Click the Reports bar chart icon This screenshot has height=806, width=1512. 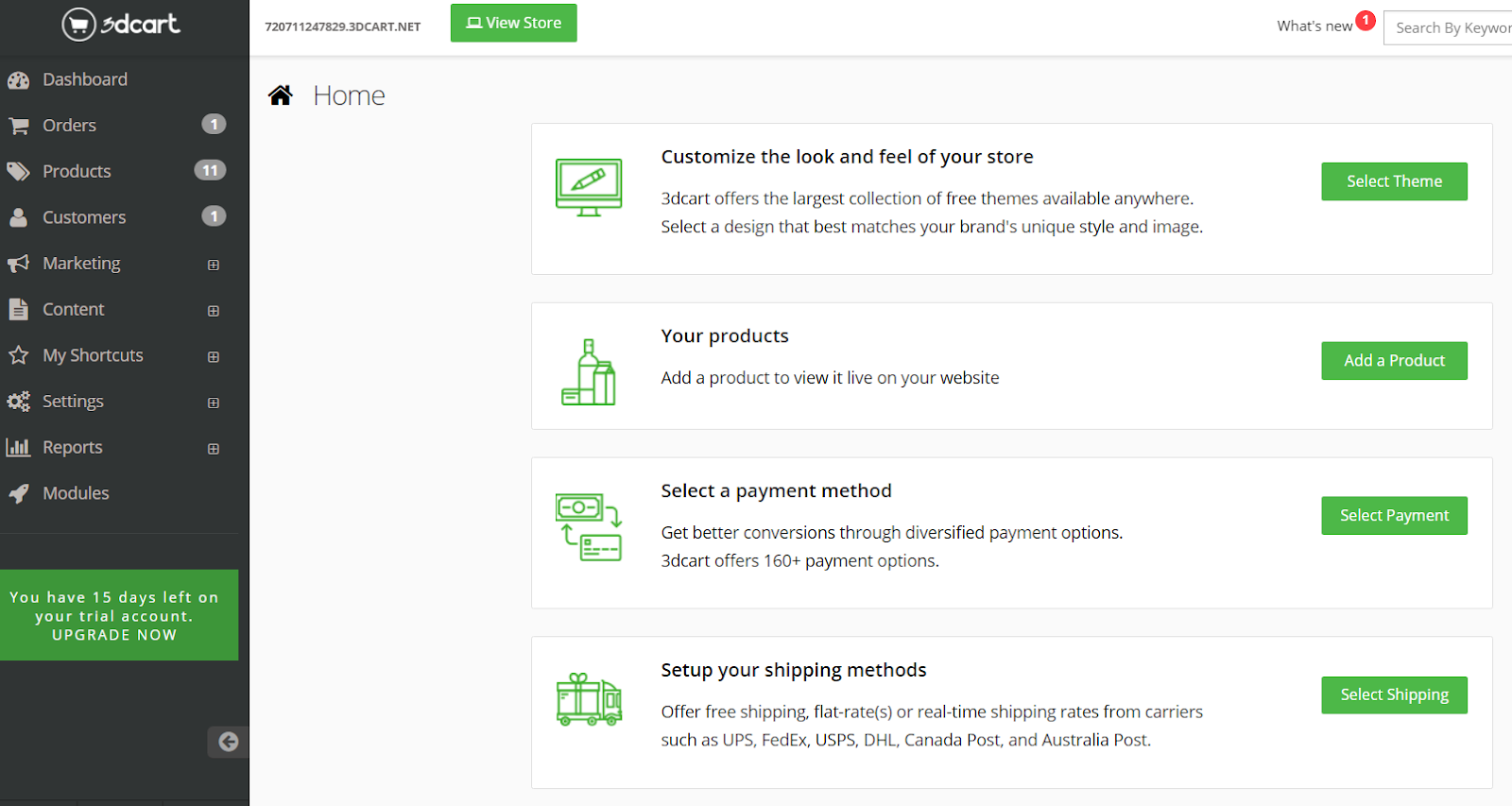tap(18, 447)
